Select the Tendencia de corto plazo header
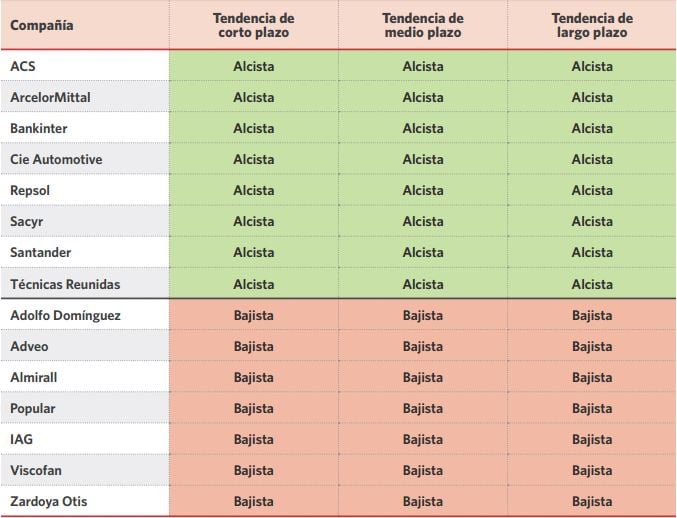 [253, 25]
